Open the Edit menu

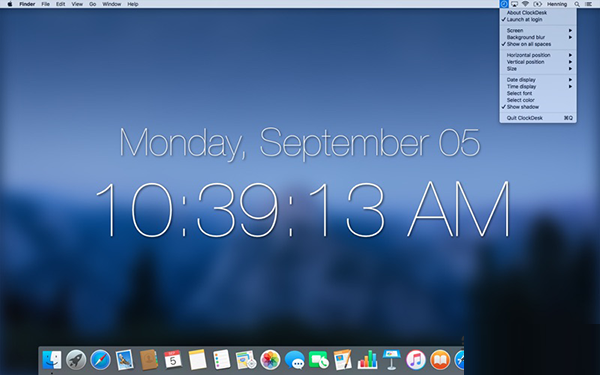(60, 4)
